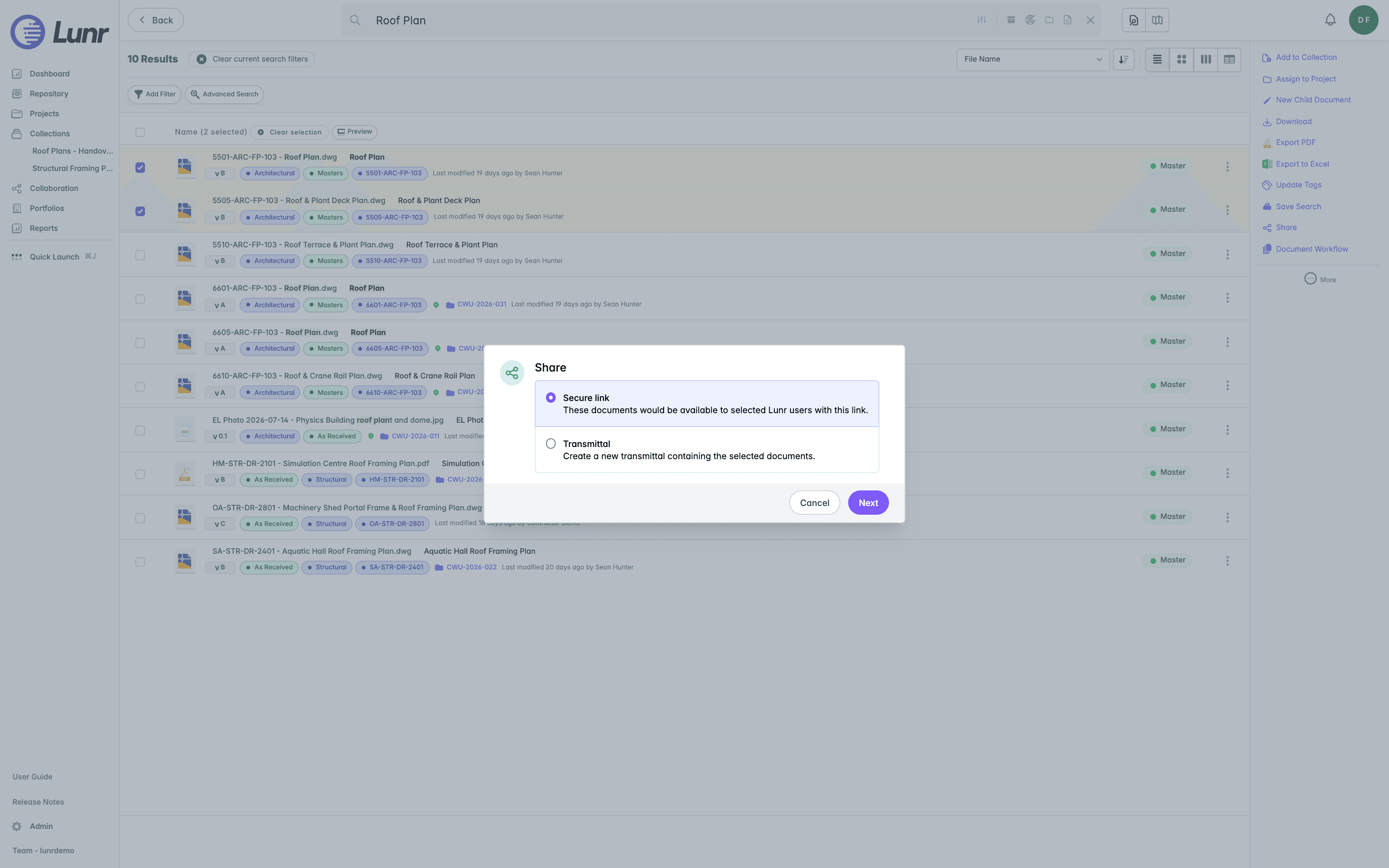Check the 6601-ARC-FP-103 Roof Plan checkbox
This screenshot has height=868, width=1389.
pos(140,299)
